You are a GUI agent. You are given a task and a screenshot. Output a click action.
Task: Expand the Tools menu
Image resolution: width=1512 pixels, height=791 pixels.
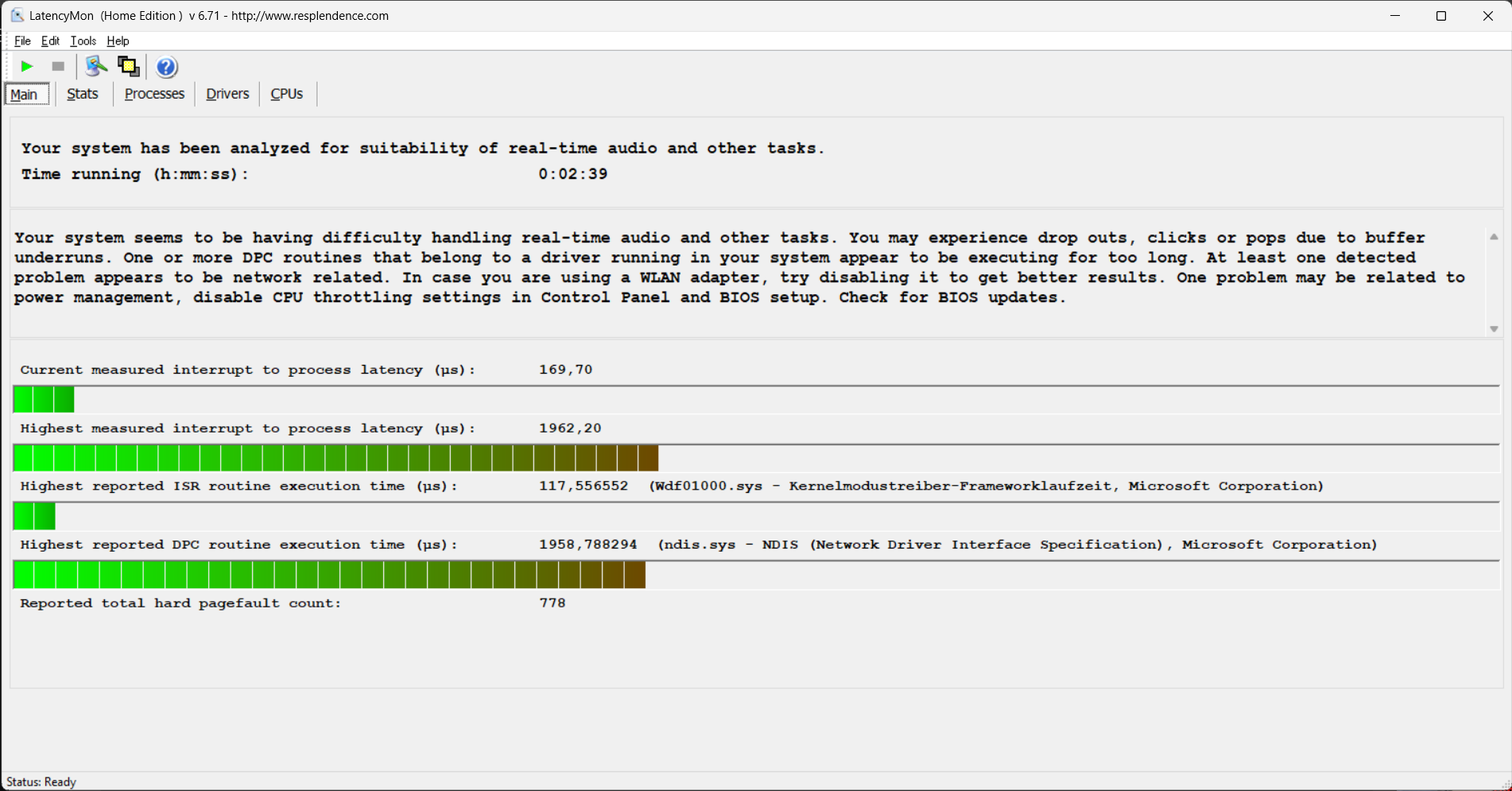(x=83, y=41)
